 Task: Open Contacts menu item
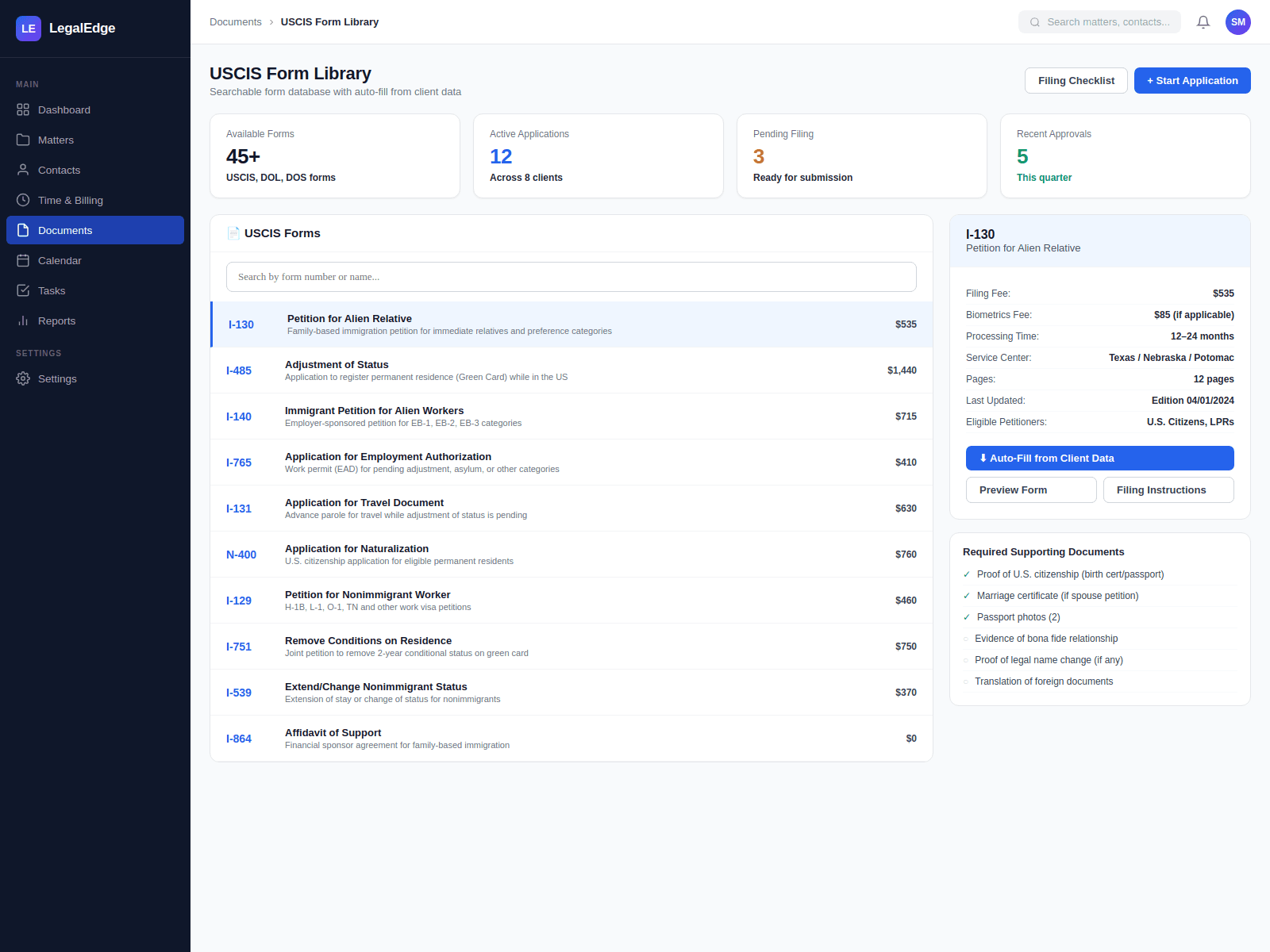[95, 170]
